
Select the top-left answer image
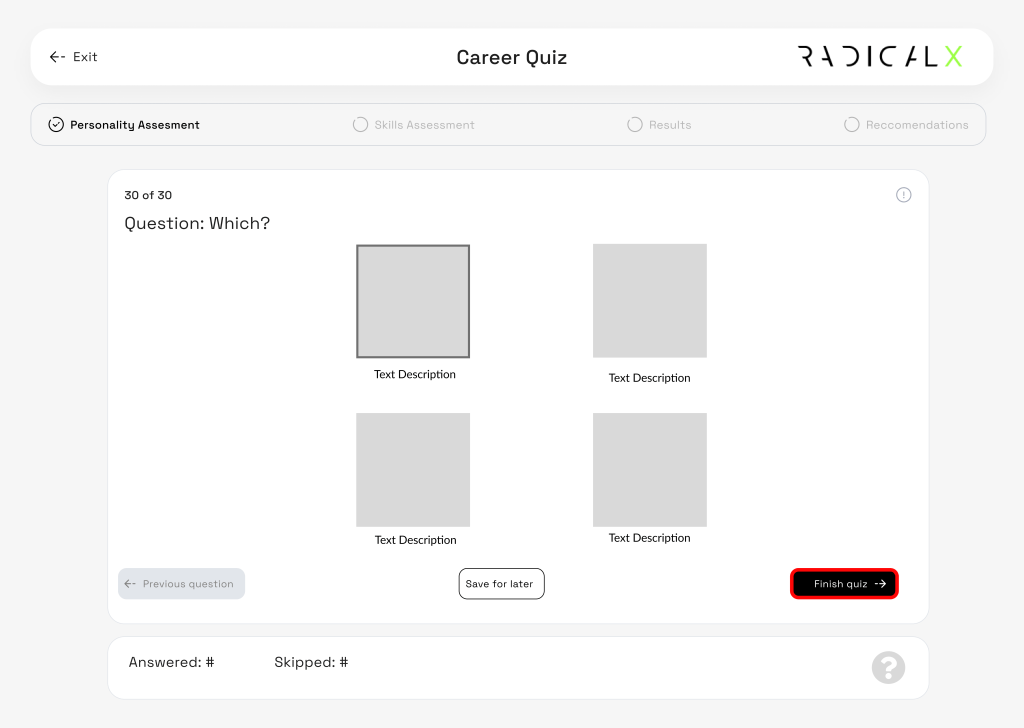coord(413,301)
